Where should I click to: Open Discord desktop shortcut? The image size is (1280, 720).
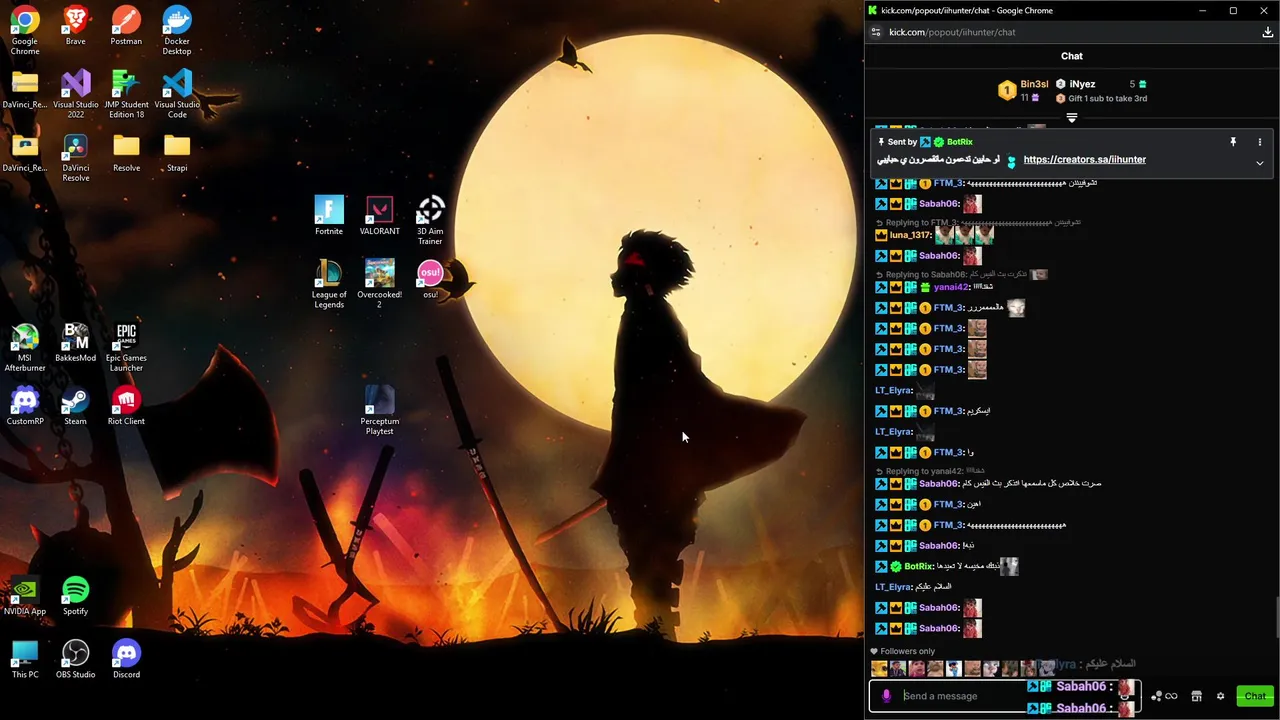coord(126,659)
